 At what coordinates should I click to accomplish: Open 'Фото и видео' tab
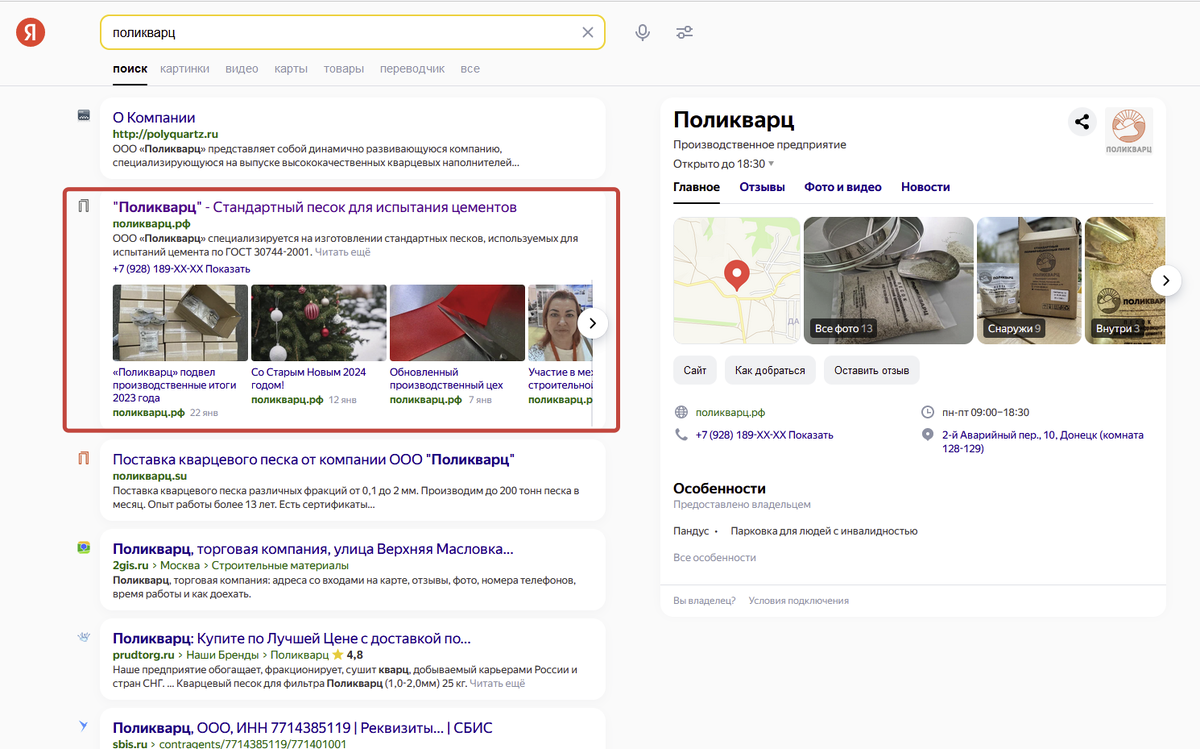pos(843,187)
